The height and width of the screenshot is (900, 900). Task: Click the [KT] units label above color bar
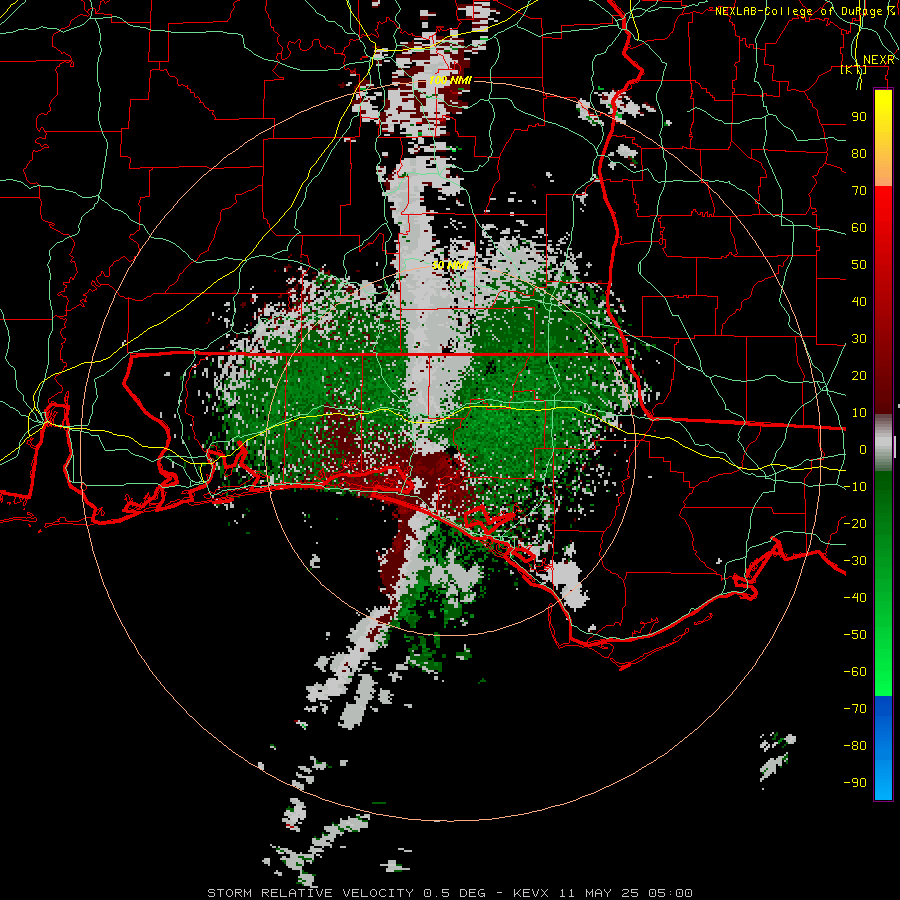(x=853, y=70)
